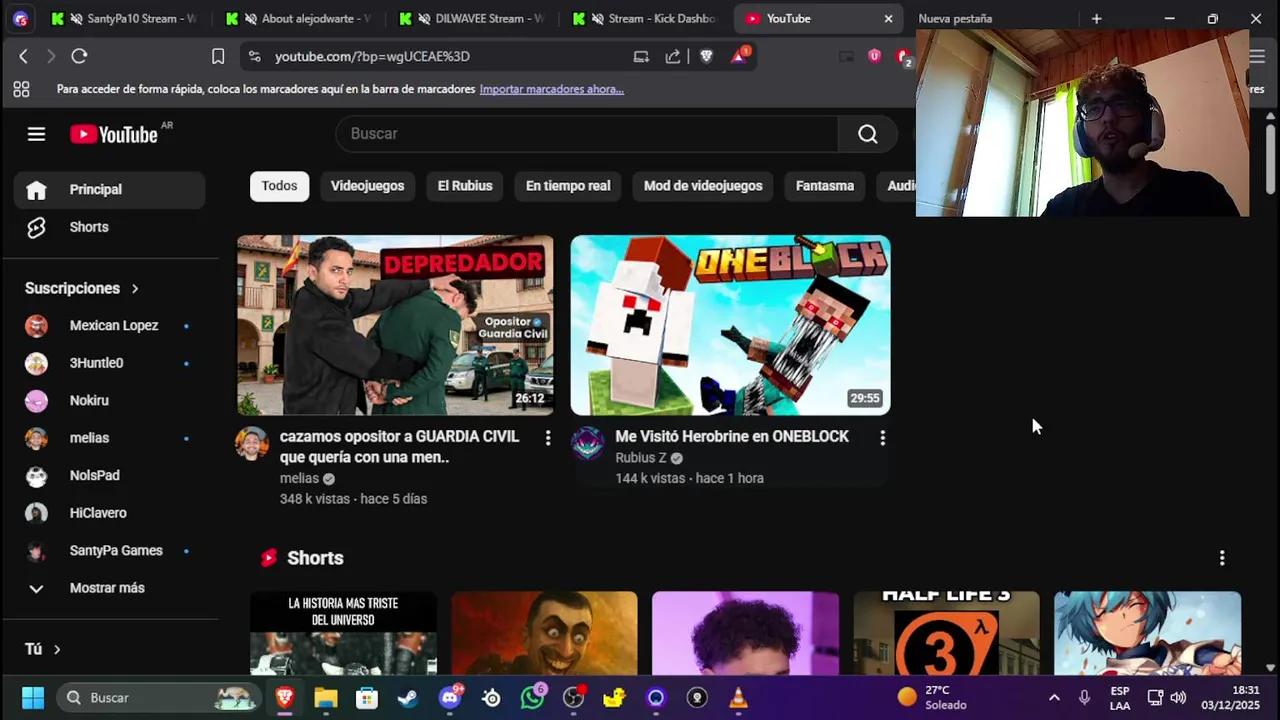Image resolution: width=1280 pixels, height=720 pixels.
Task: Switch to DILWAVEE Stream tab
Action: (471, 19)
